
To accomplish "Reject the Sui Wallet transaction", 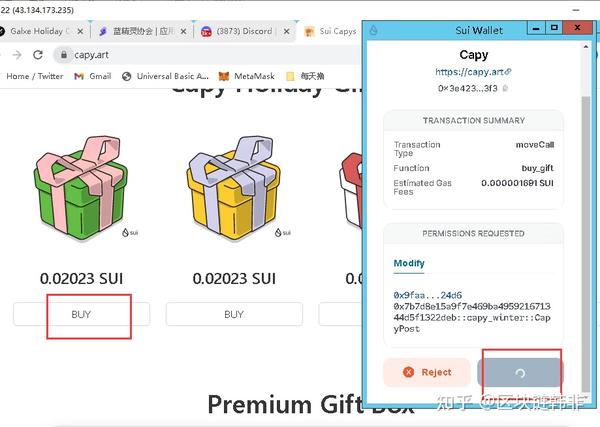I will click(x=427, y=372).
